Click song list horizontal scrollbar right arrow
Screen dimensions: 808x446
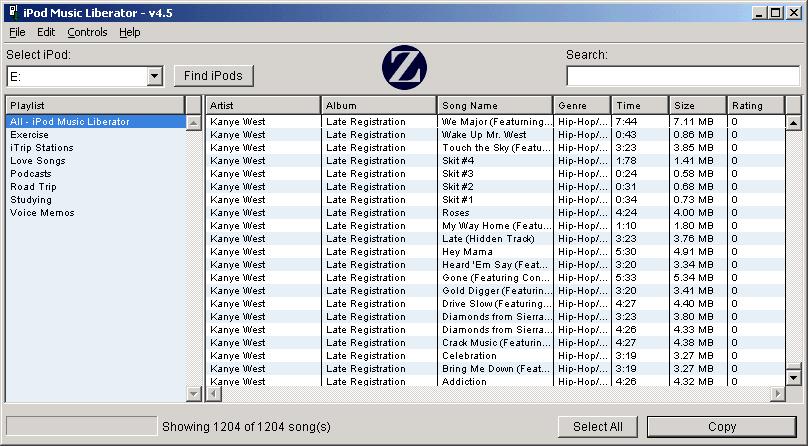(778, 394)
